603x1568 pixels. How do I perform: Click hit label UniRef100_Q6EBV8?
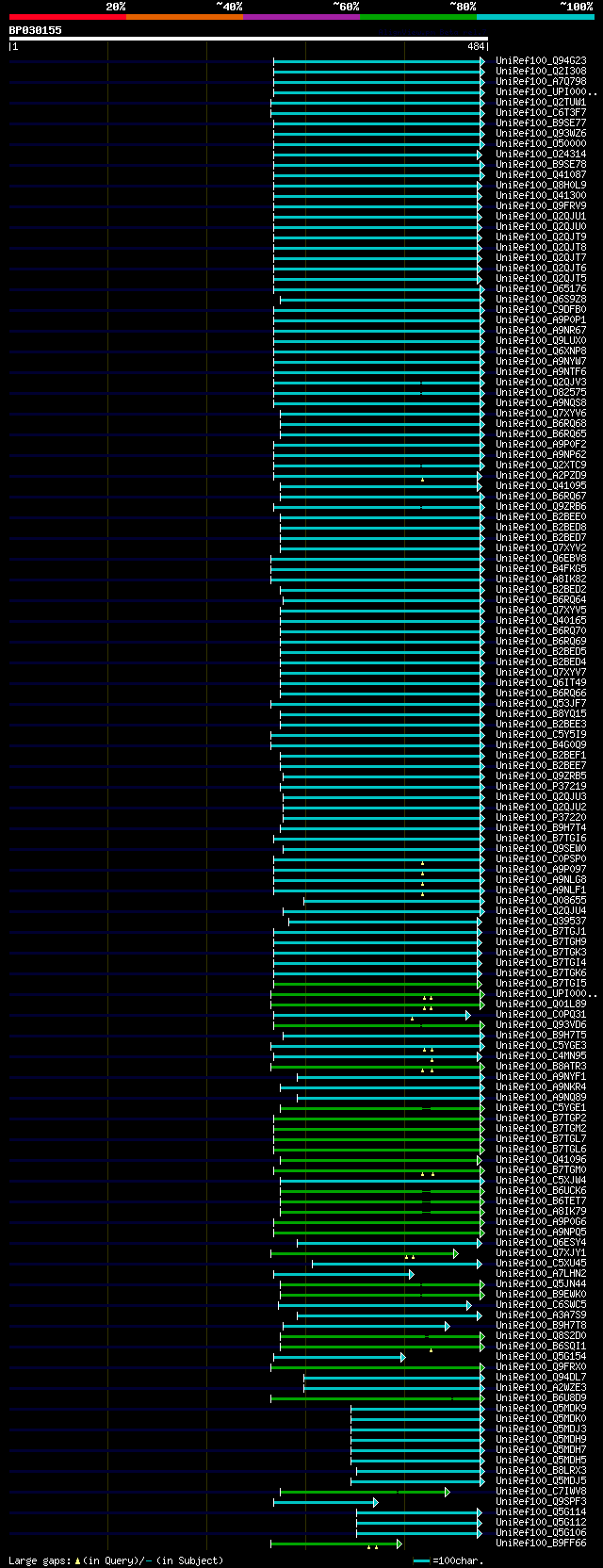pyautogui.click(x=541, y=558)
